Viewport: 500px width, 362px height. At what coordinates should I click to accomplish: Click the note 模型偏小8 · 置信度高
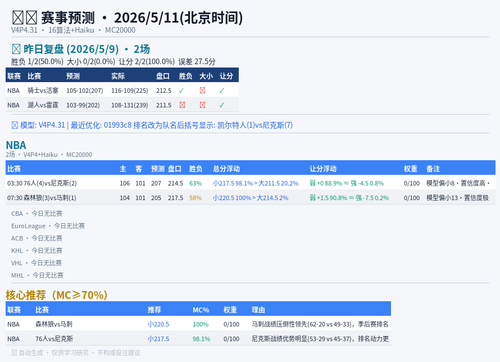458,183
